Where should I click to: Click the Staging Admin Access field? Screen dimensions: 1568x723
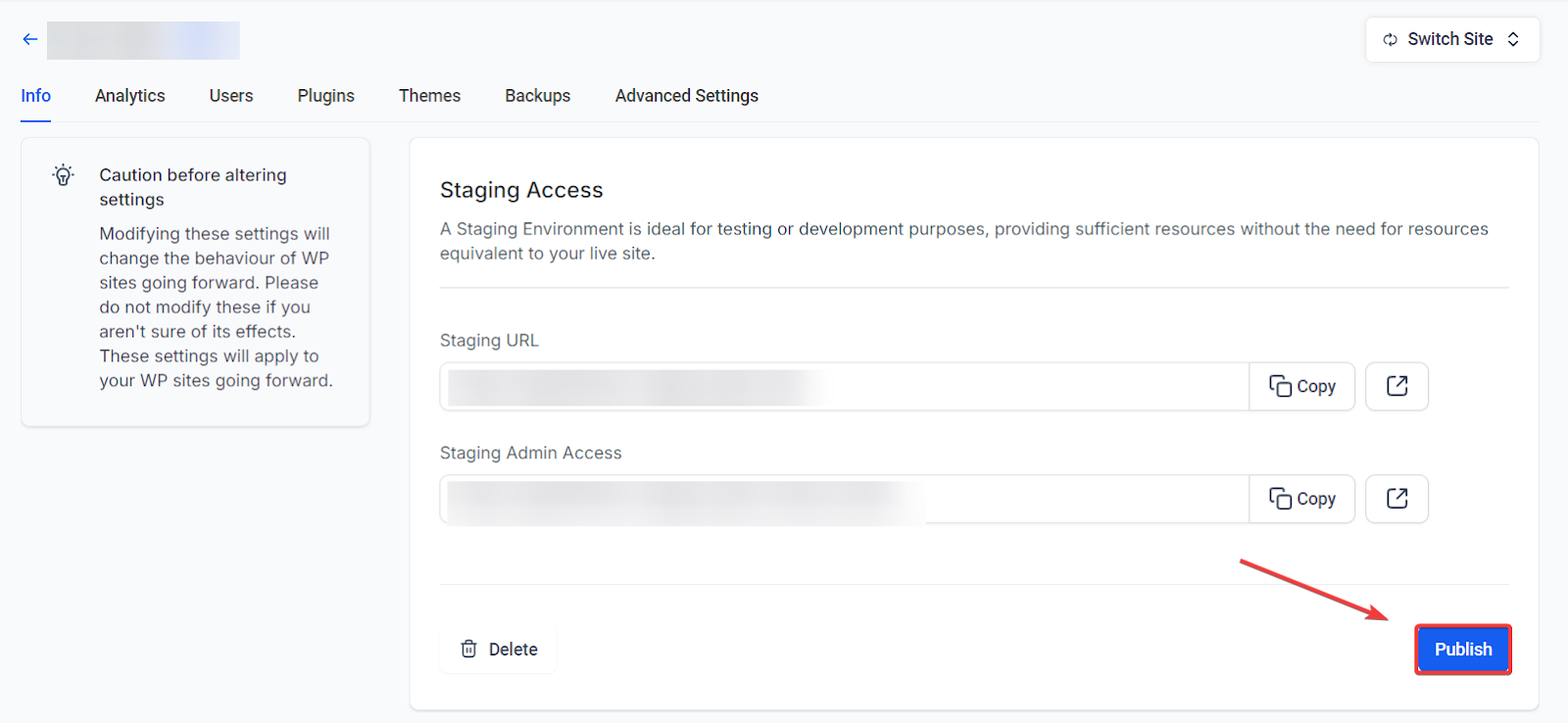(x=844, y=499)
